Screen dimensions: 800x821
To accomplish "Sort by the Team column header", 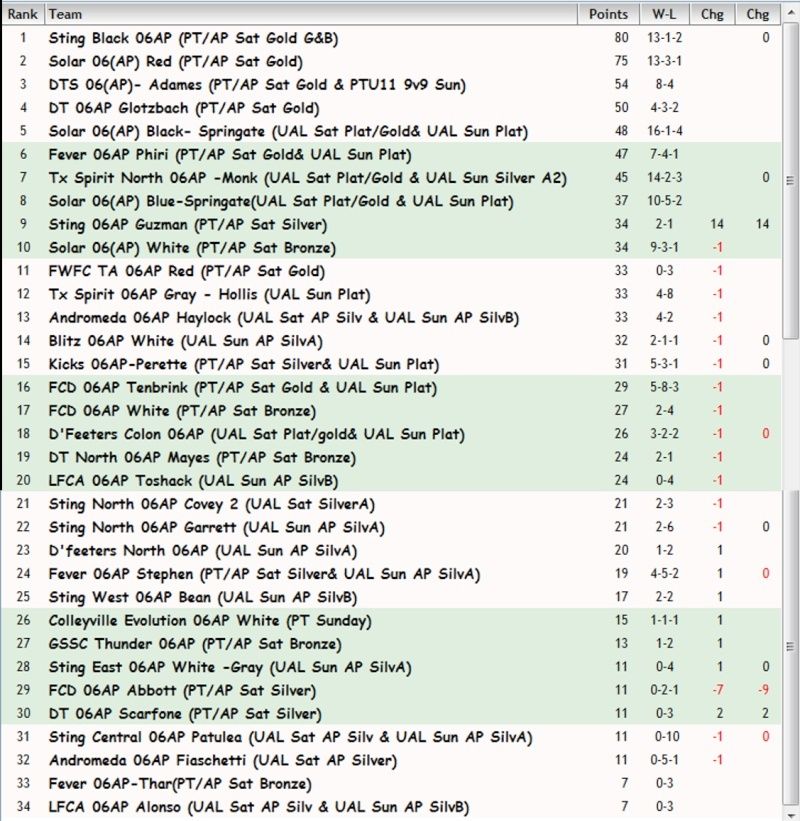I will click(x=312, y=14).
